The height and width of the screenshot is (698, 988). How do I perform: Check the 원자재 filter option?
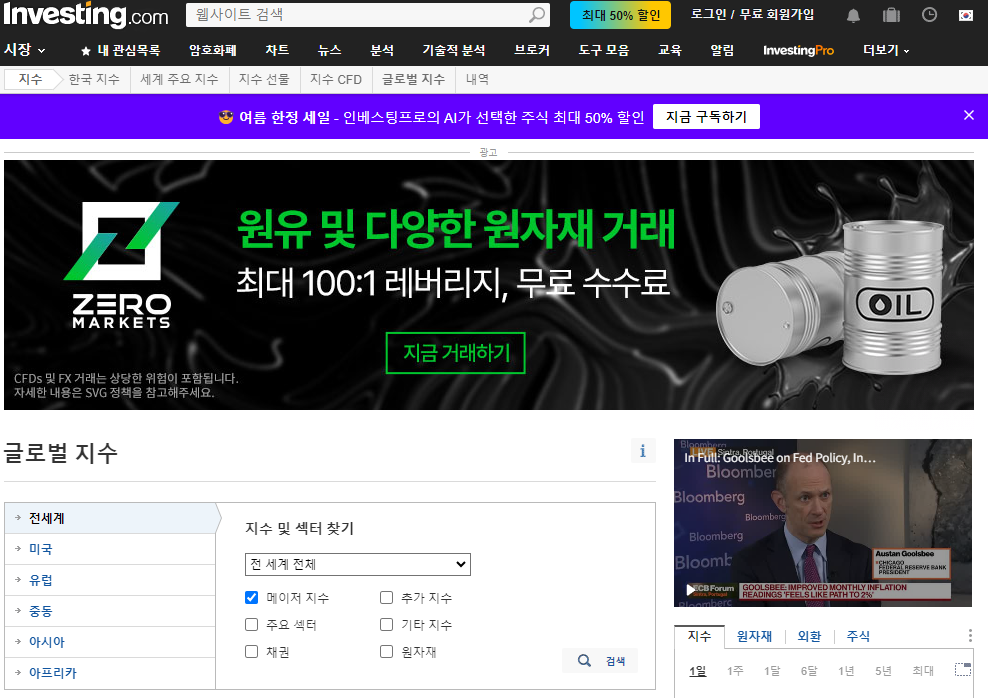386,649
